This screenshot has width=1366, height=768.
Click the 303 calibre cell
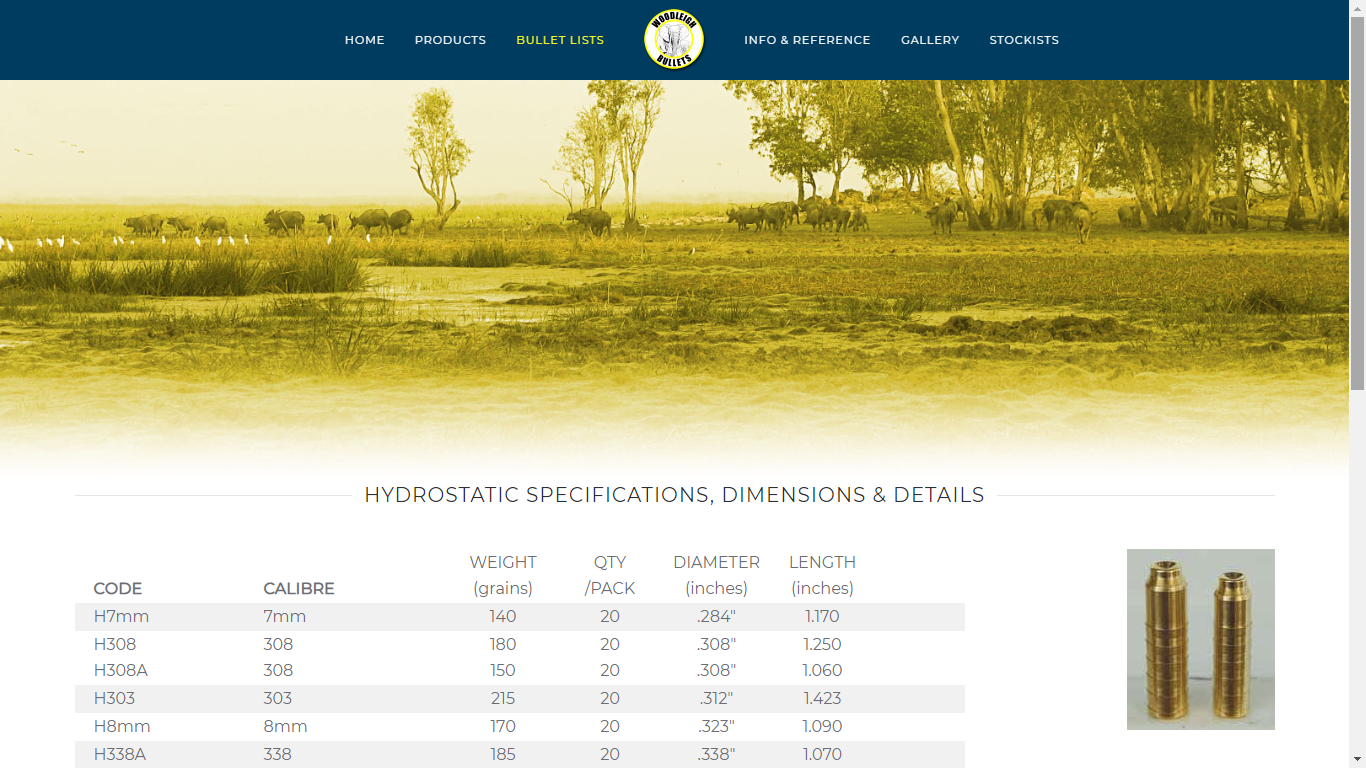[x=277, y=699]
